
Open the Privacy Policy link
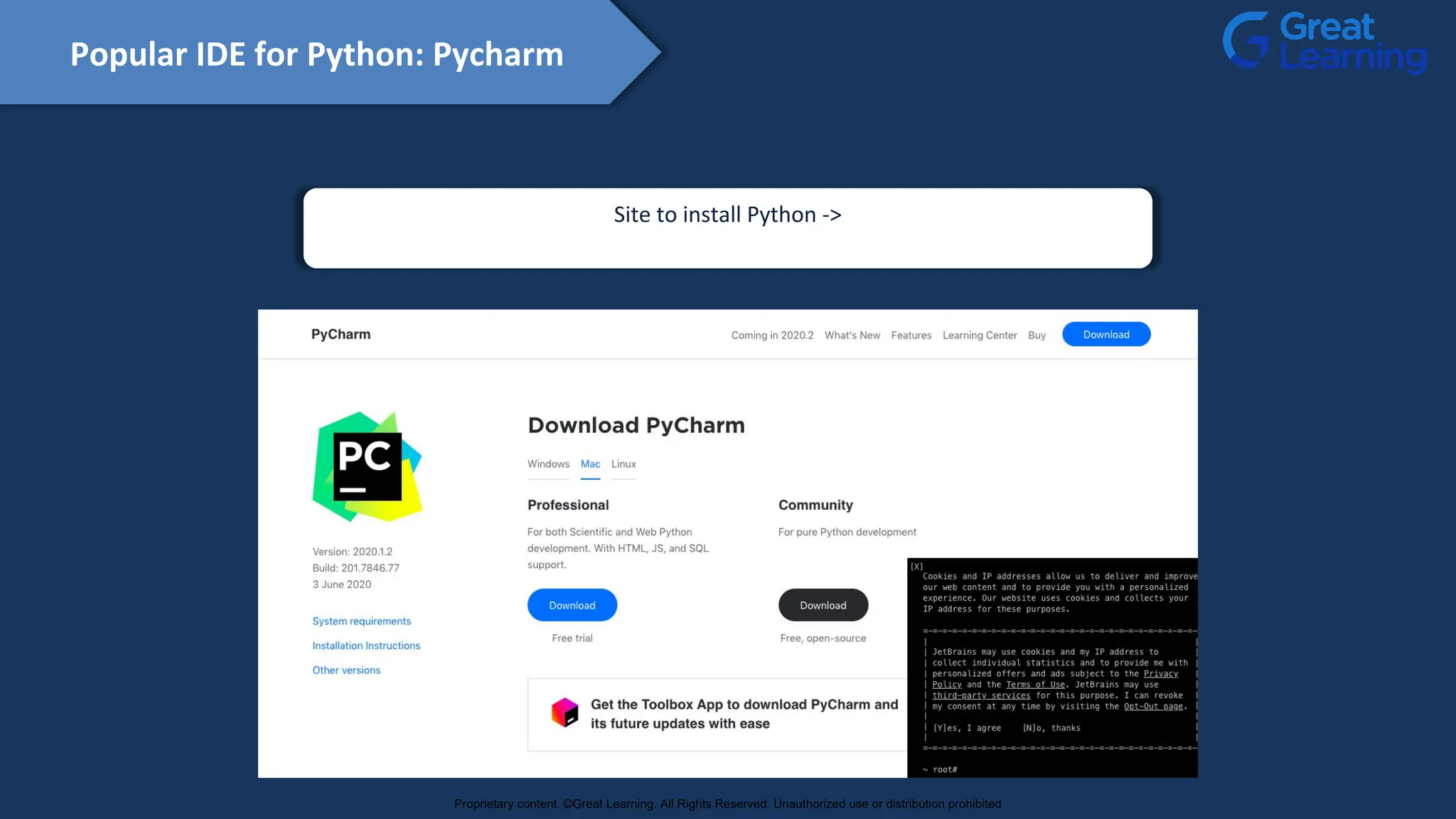(1161, 673)
